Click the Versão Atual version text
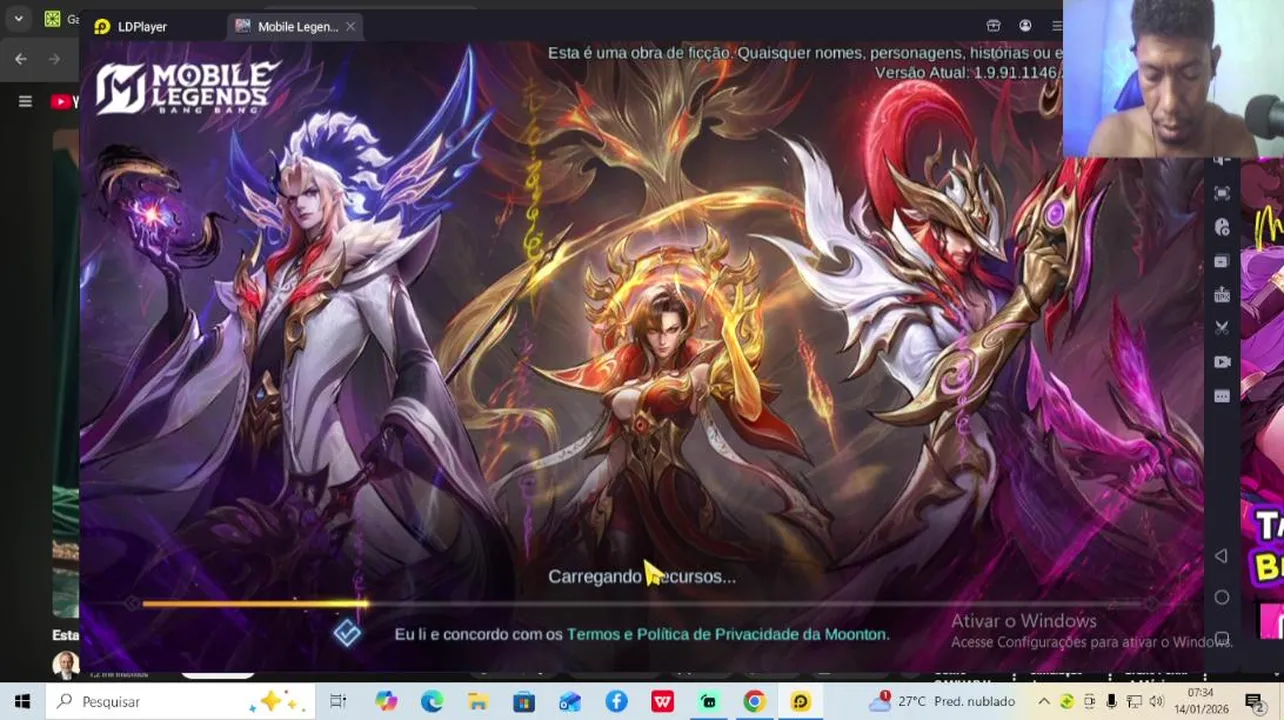This screenshot has width=1284, height=720. pos(968,73)
